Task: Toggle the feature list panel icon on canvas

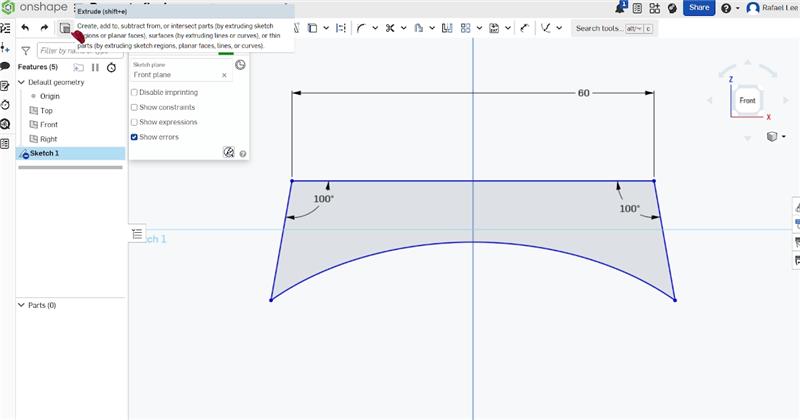Action: tap(137, 234)
